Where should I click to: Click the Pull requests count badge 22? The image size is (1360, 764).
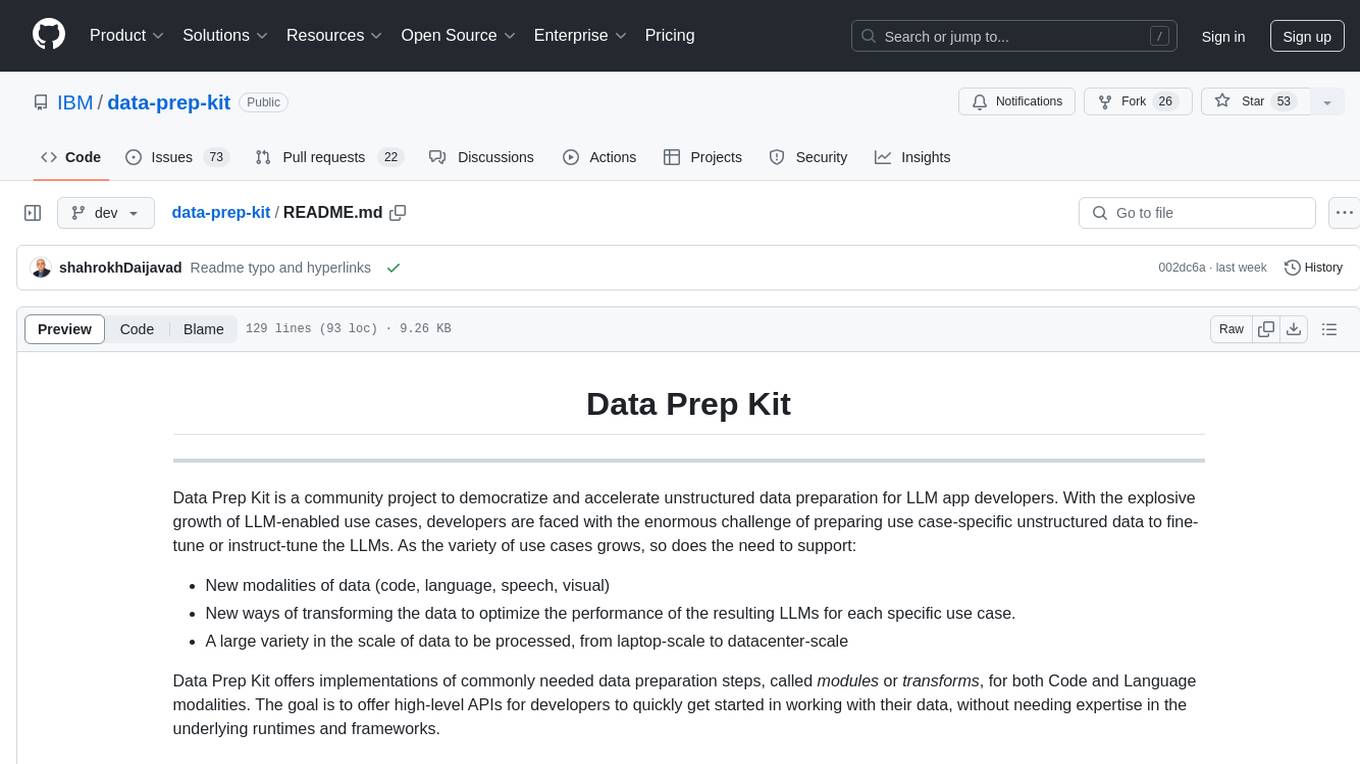391,157
